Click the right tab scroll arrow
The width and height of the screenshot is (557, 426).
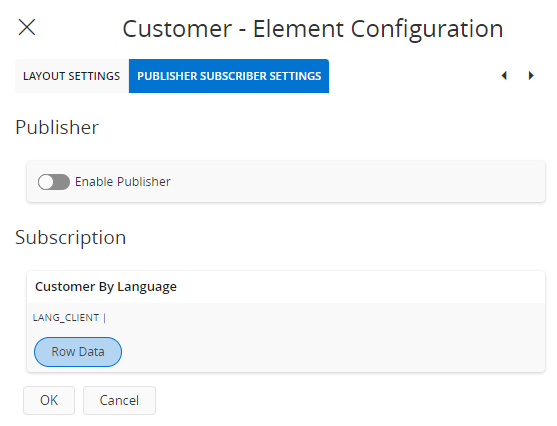tap(531, 76)
